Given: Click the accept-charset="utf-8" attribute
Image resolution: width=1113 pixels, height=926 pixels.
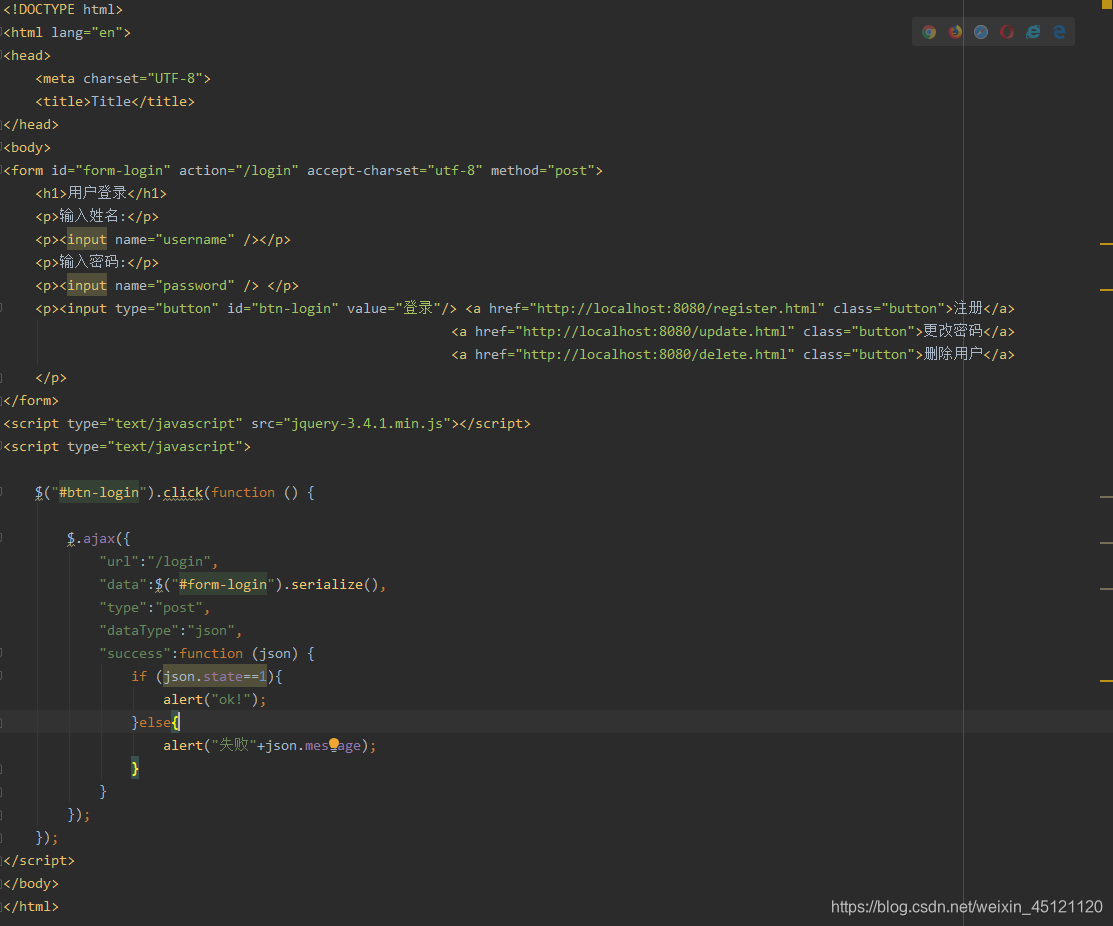Looking at the screenshot, I should pos(395,170).
